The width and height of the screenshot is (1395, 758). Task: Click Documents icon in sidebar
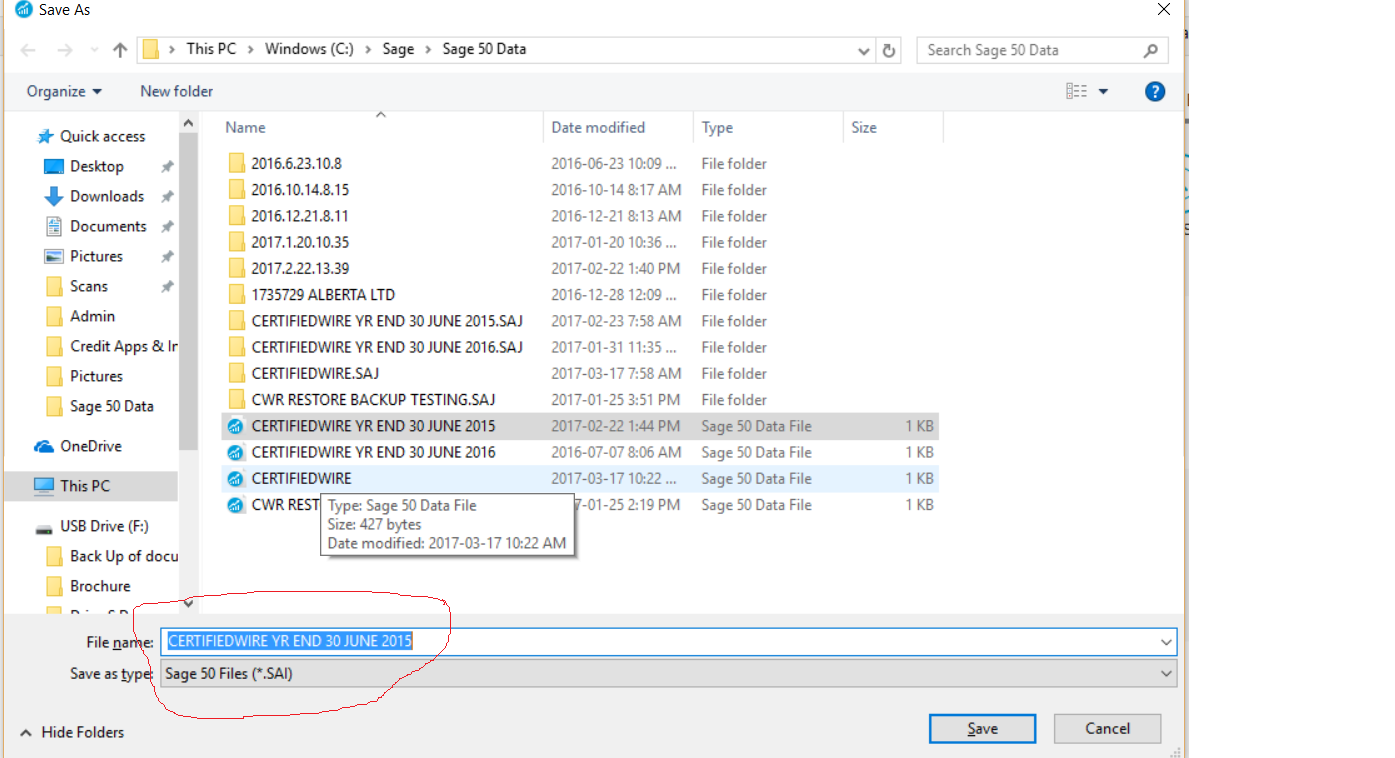coord(54,226)
